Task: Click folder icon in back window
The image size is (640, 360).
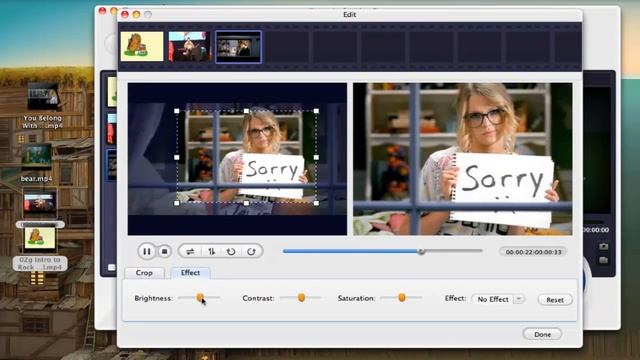Action: click(604, 260)
